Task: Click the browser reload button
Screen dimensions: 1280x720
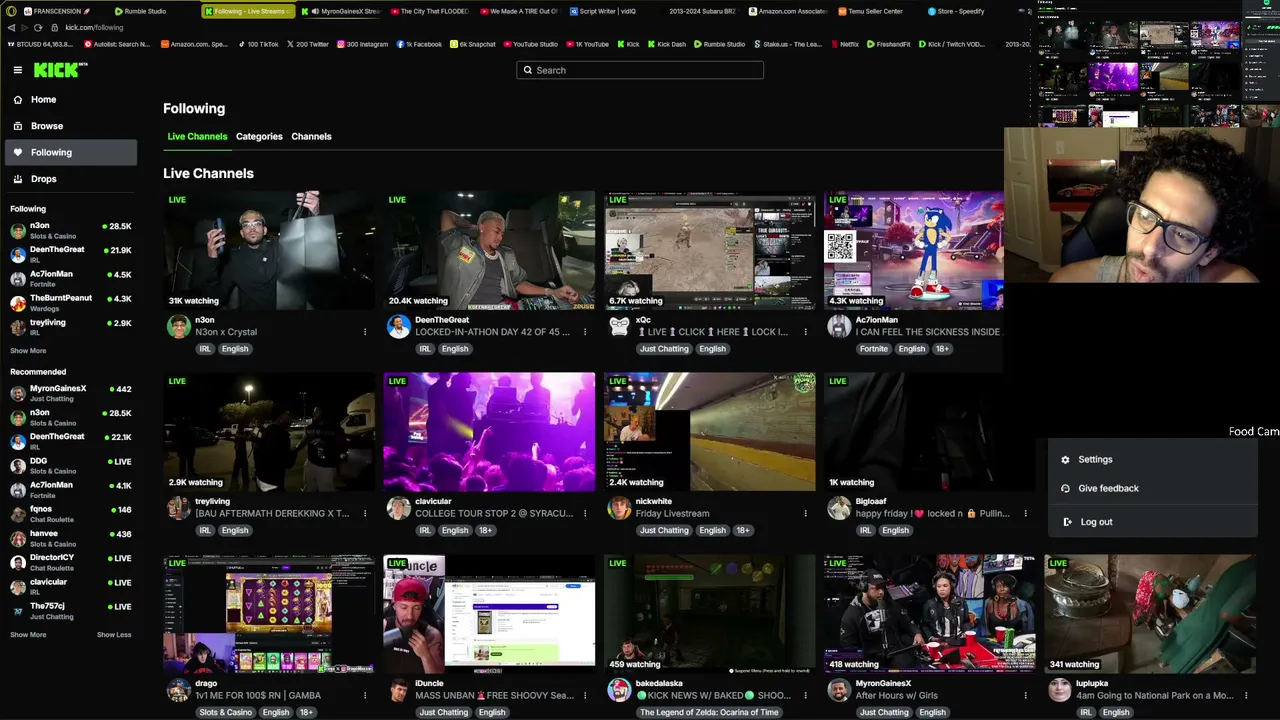Action: click(x=38, y=28)
